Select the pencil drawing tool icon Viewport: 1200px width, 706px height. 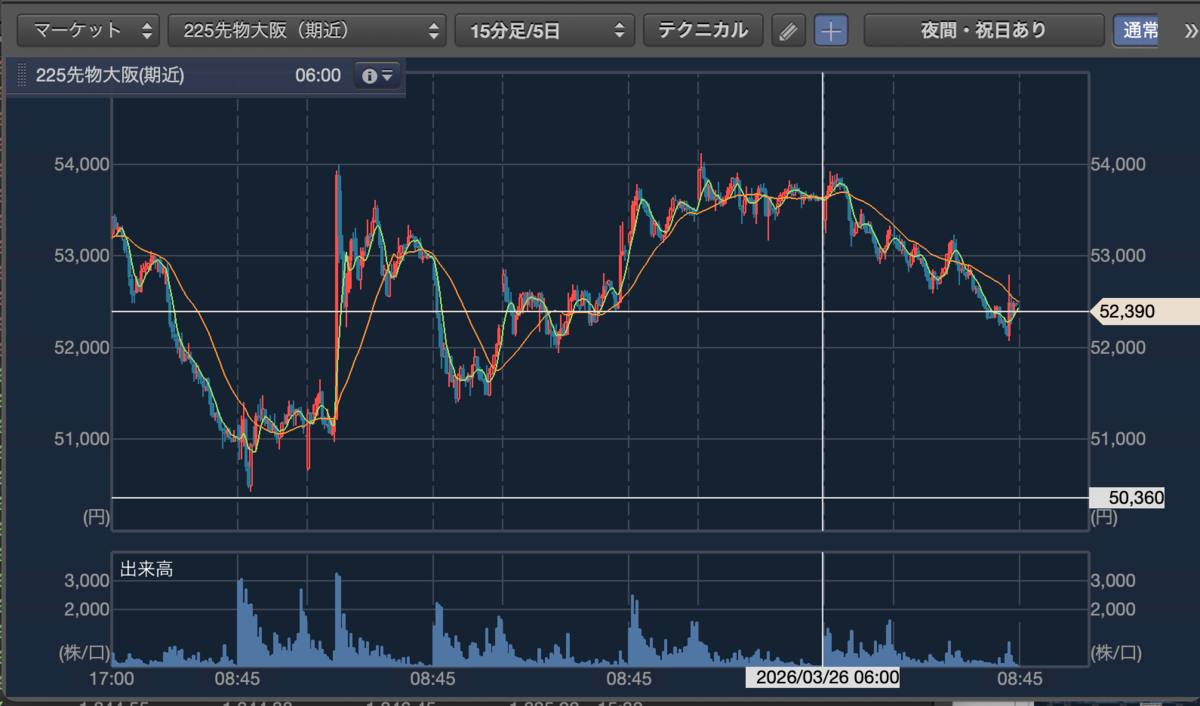pos(789,31)
